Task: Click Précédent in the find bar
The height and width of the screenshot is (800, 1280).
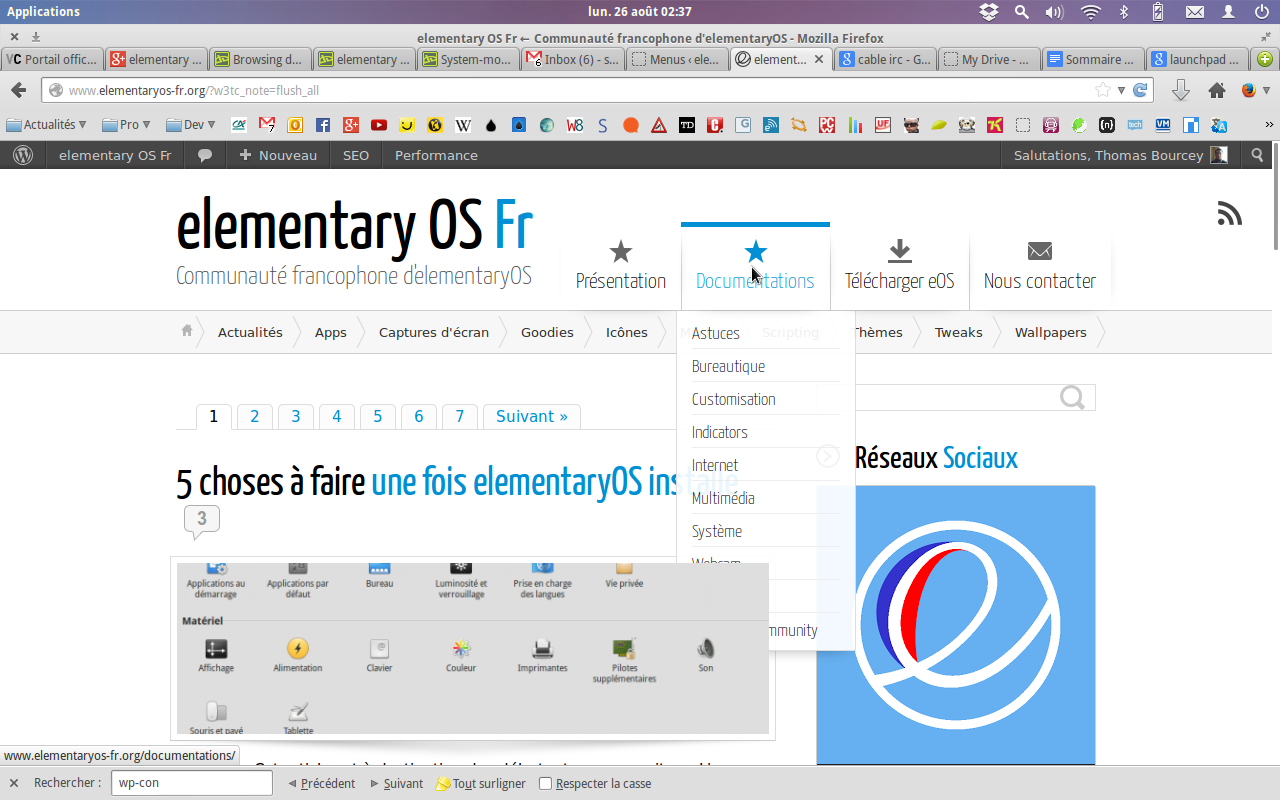Action: pyautogui.click(x=321, y=783)
